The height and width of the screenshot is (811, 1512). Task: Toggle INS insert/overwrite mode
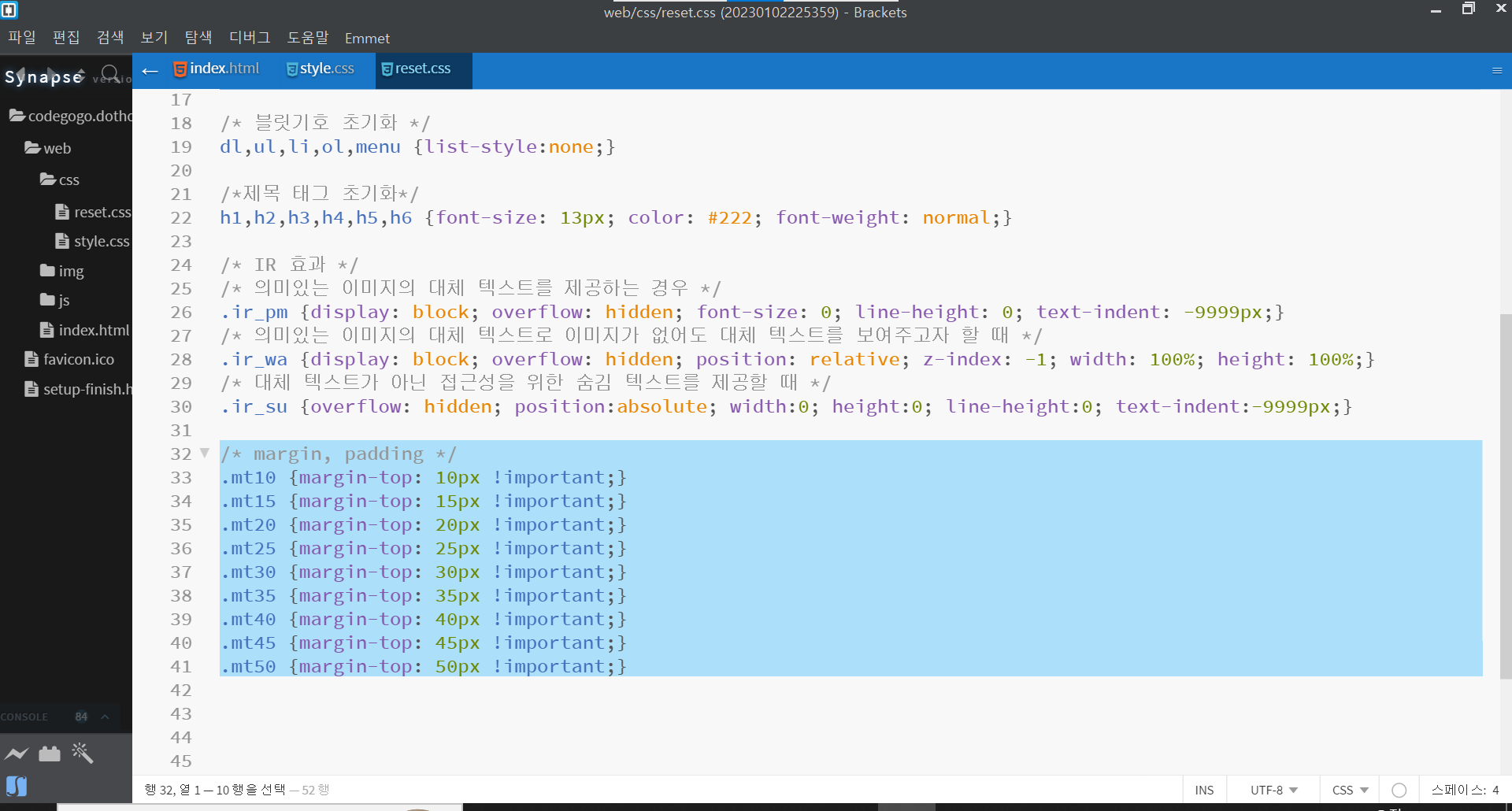(x=1204, y=790)
